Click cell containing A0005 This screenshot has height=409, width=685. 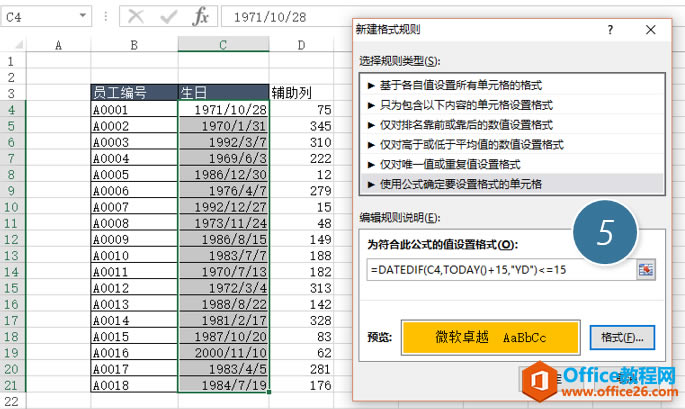coord(134,174)
